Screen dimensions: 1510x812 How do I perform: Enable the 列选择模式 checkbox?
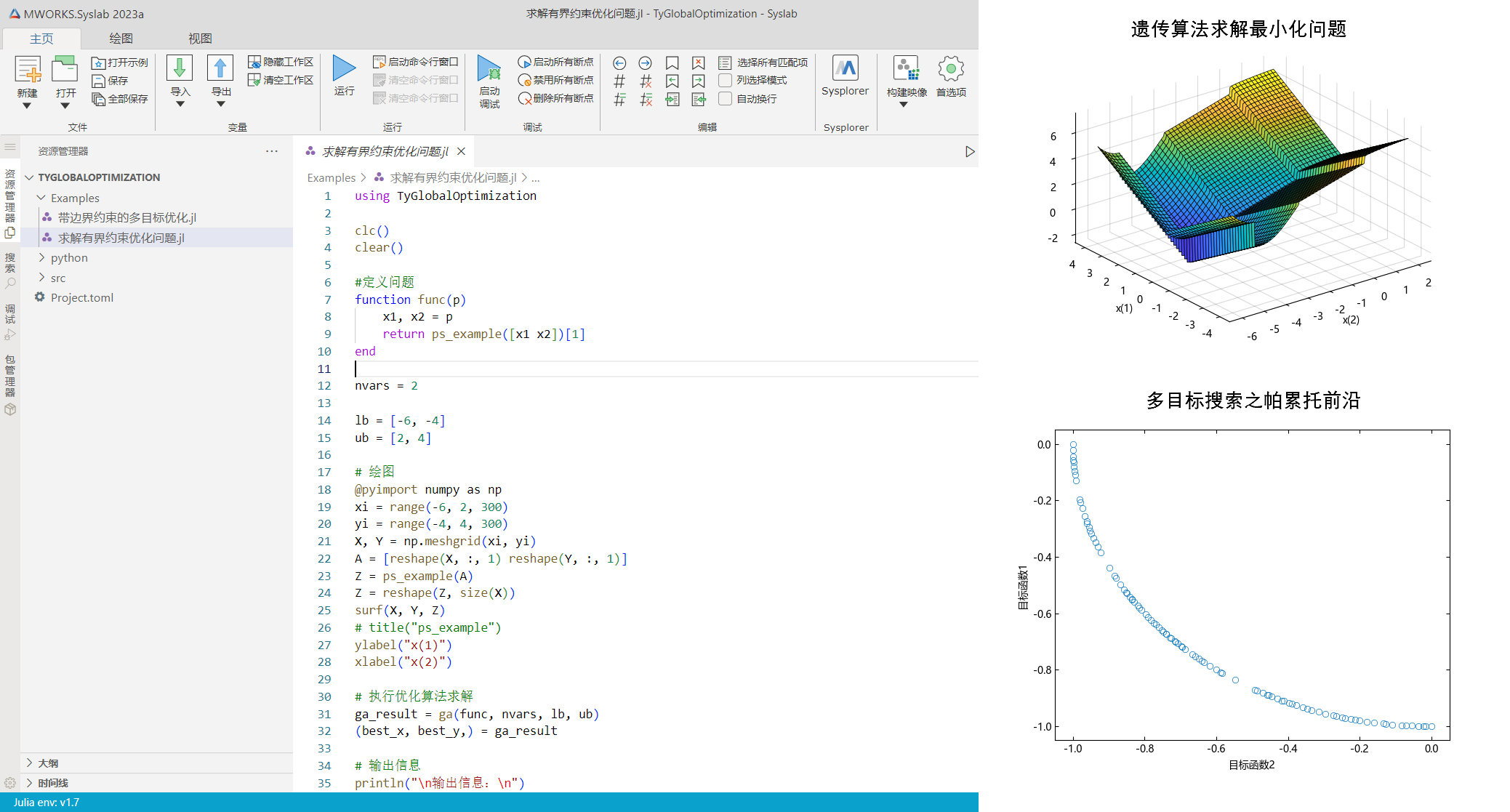click(x=725, y=80)
